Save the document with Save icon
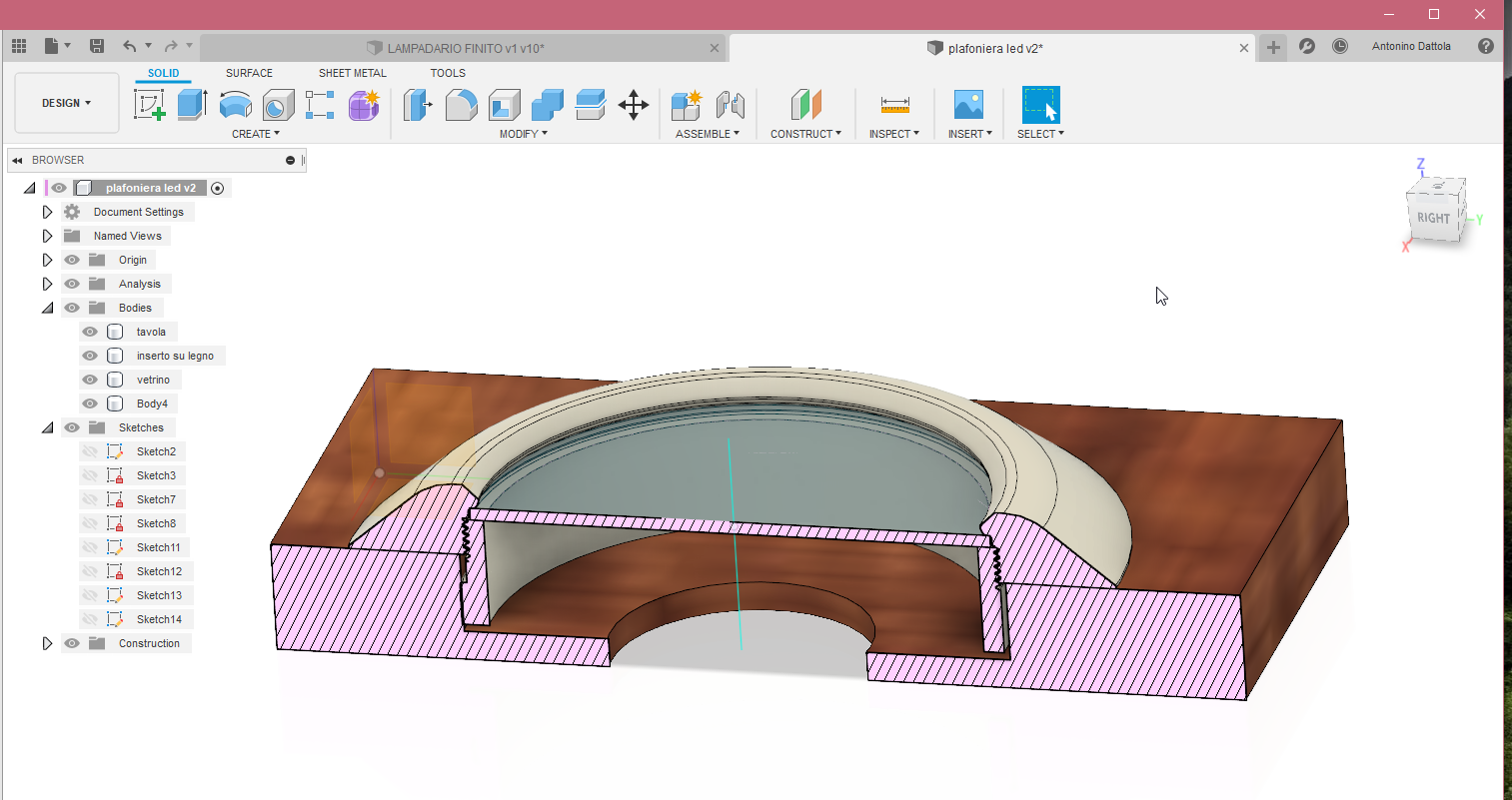Viewport: 1512px width, 800px height. click(97, 46)
